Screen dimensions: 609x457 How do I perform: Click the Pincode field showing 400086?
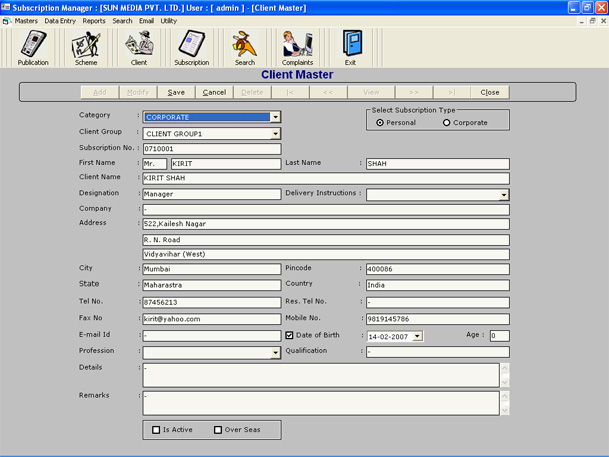click(x=438, y=269)
